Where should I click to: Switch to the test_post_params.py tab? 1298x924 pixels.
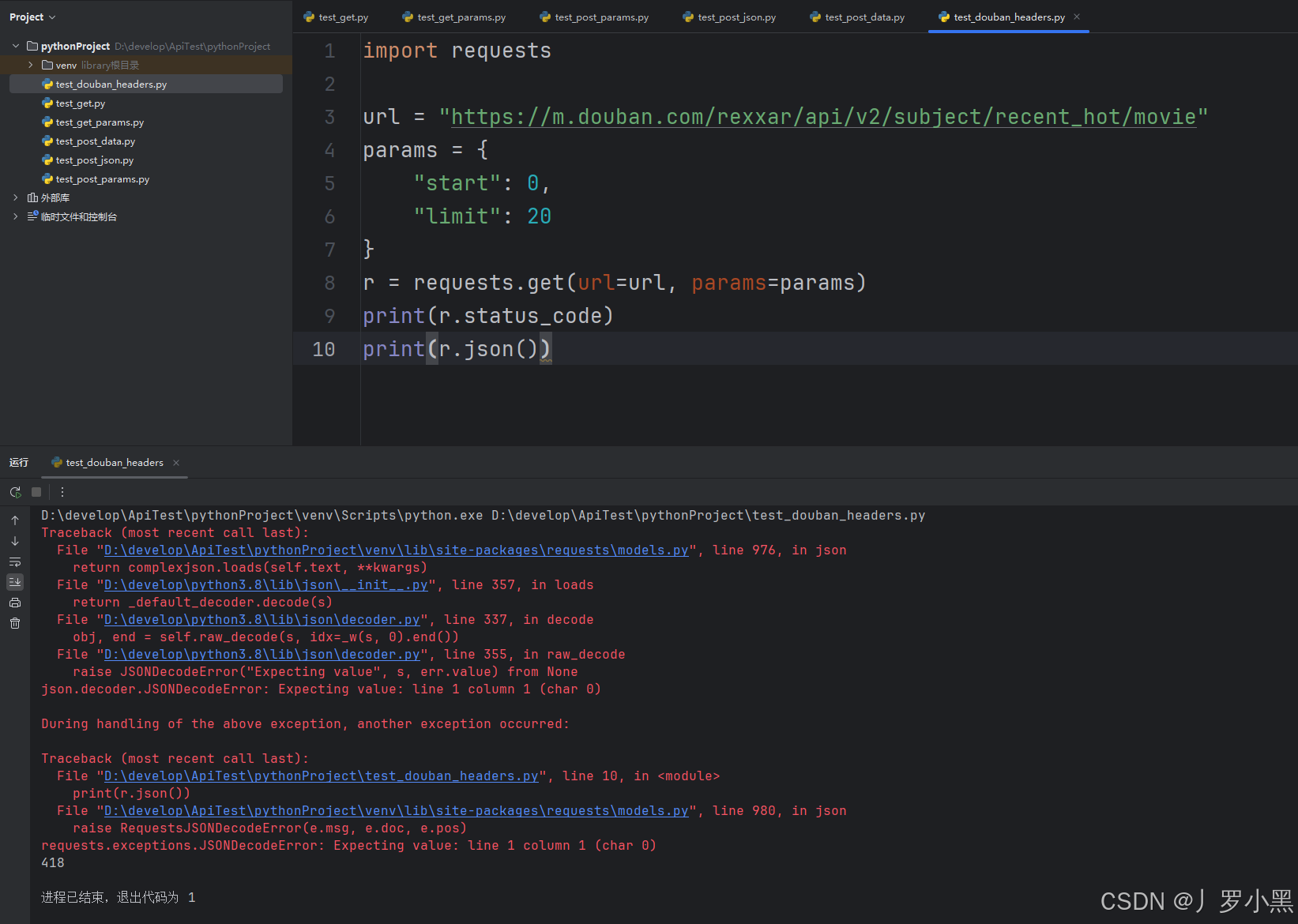(594, 17)
